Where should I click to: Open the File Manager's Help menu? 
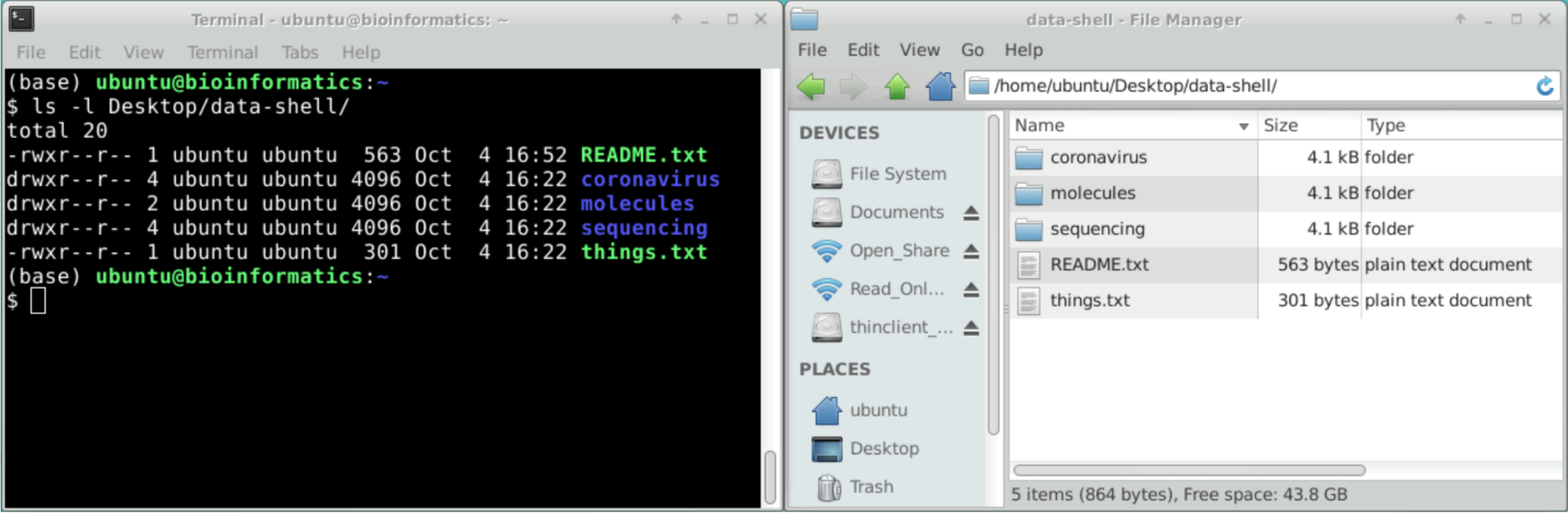(x=1024, y=50)
